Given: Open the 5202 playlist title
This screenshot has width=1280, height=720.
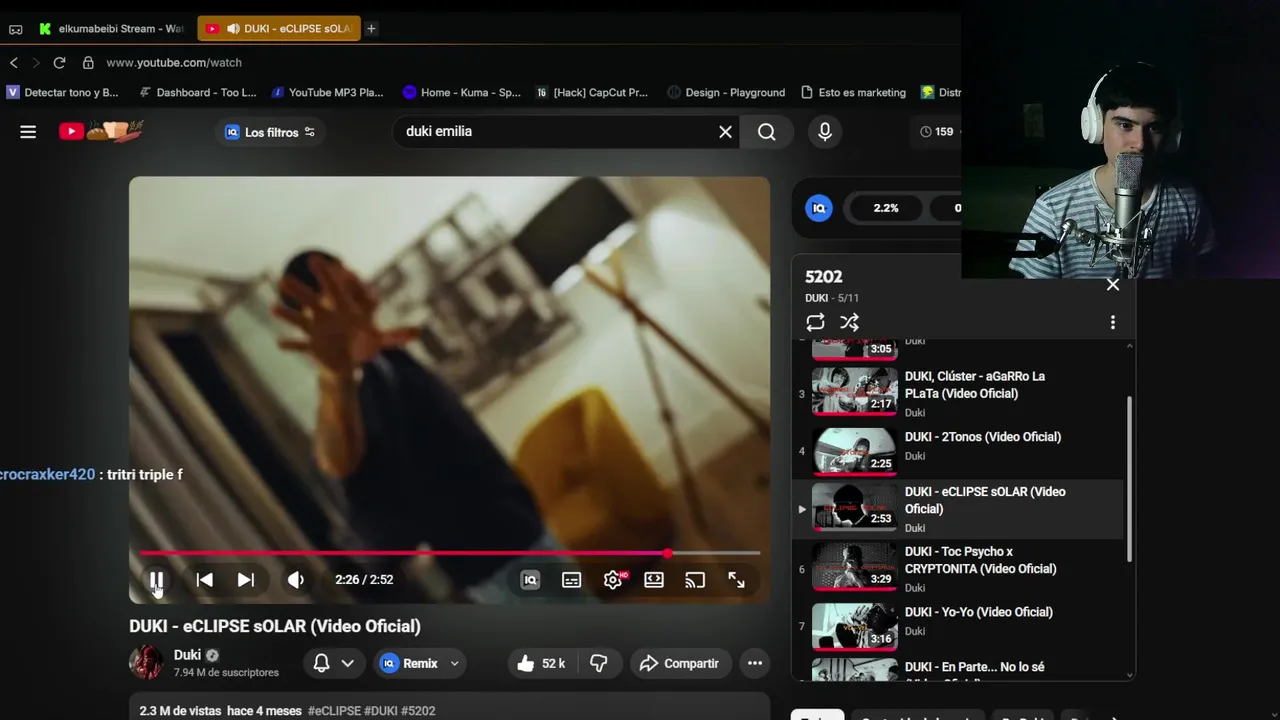Looking at the screenshot, I should [824, 277].
